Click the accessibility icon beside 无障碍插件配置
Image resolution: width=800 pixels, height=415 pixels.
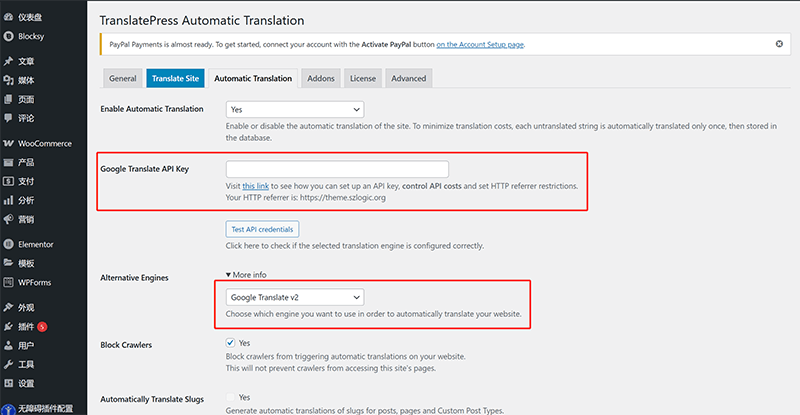(x=8, y=409)
